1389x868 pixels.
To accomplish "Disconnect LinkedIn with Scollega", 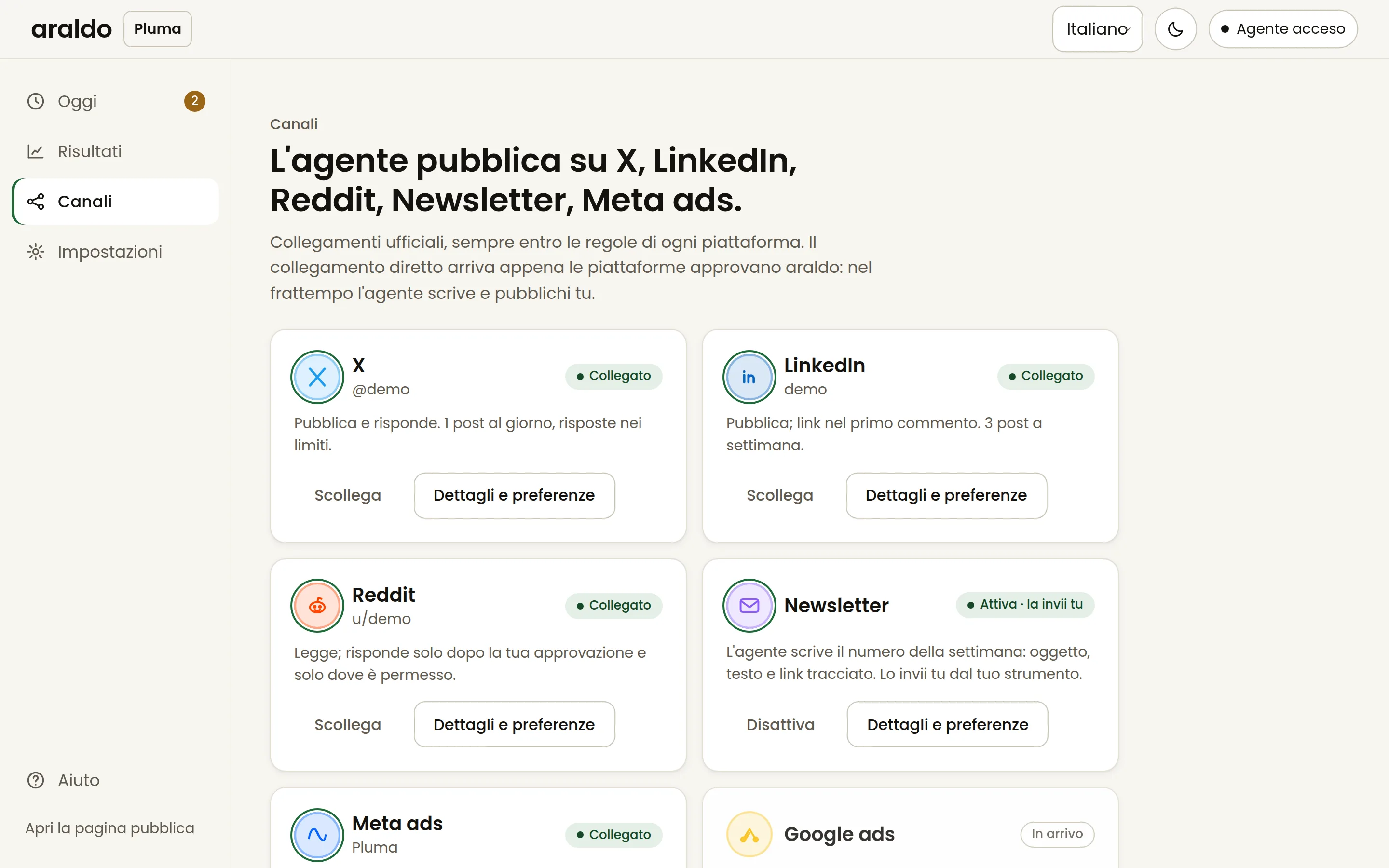I will pos(780,495).
